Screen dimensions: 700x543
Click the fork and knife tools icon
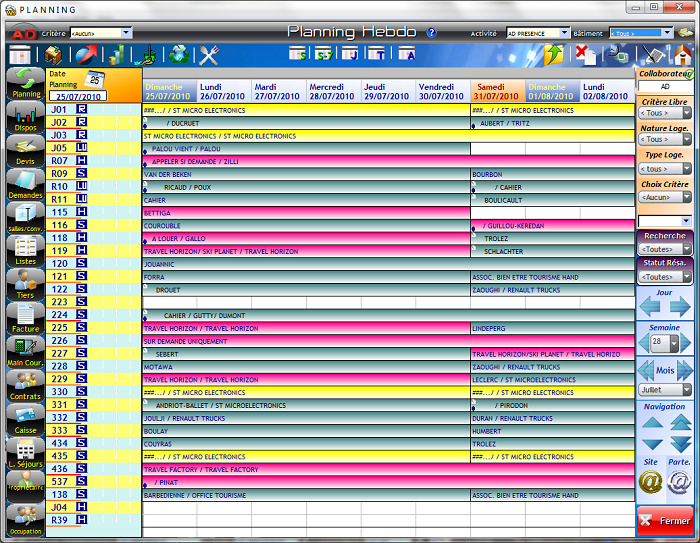(x=209, y=55)
